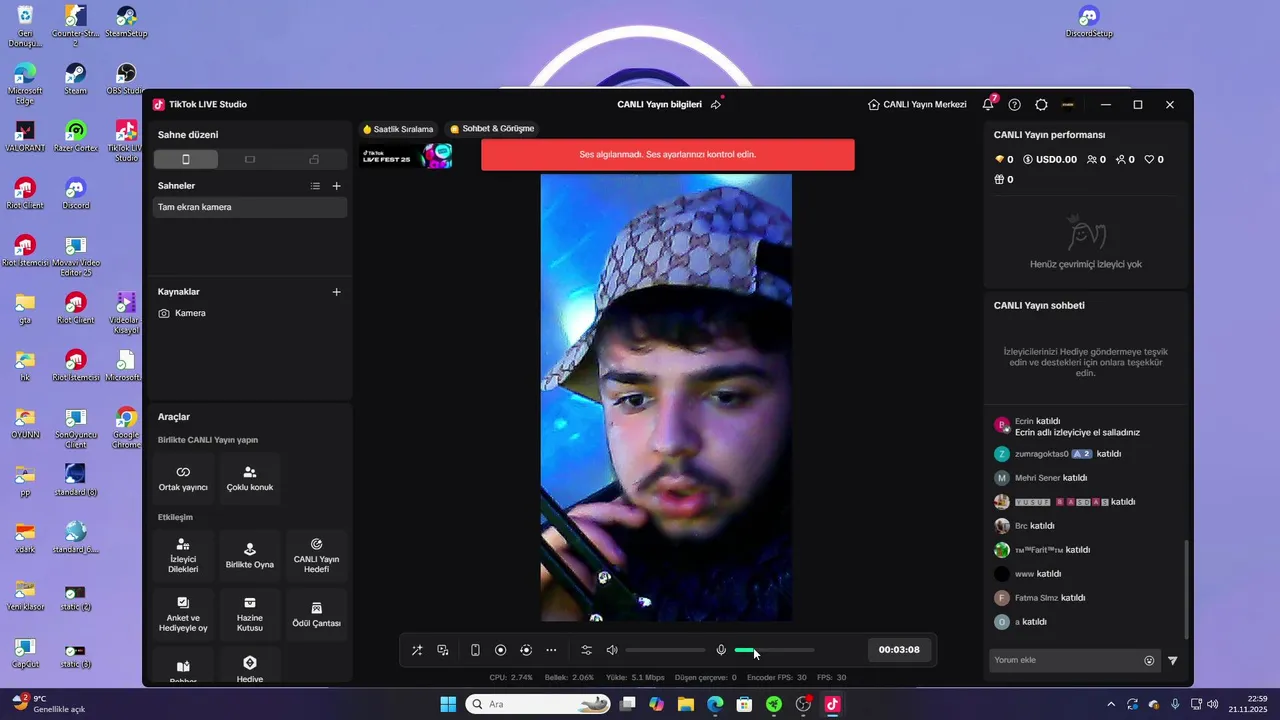Select the portrait layout in Sahne düzeni

(186, 159)
